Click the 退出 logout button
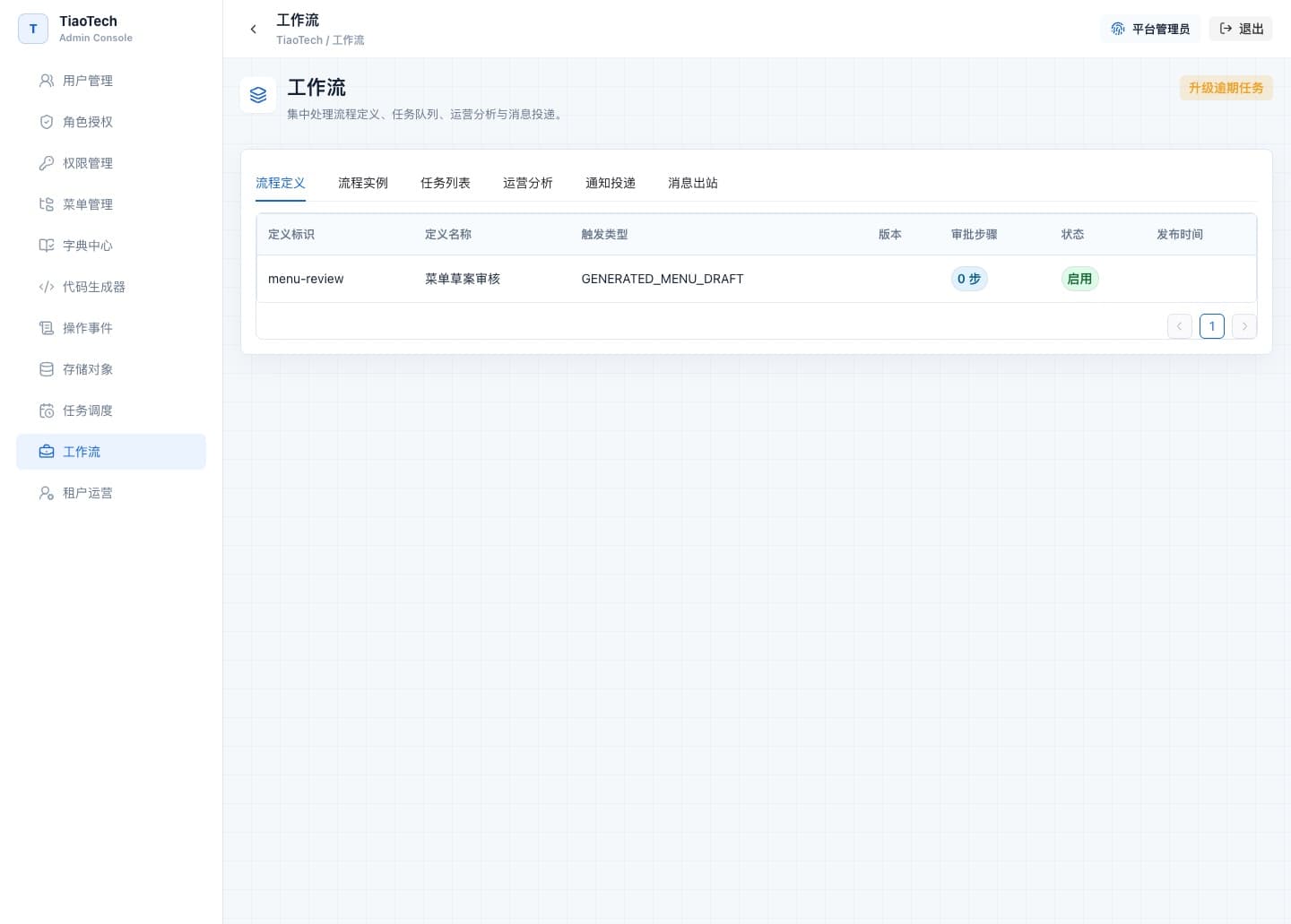1291x924 pixels. click(1241, 29)
